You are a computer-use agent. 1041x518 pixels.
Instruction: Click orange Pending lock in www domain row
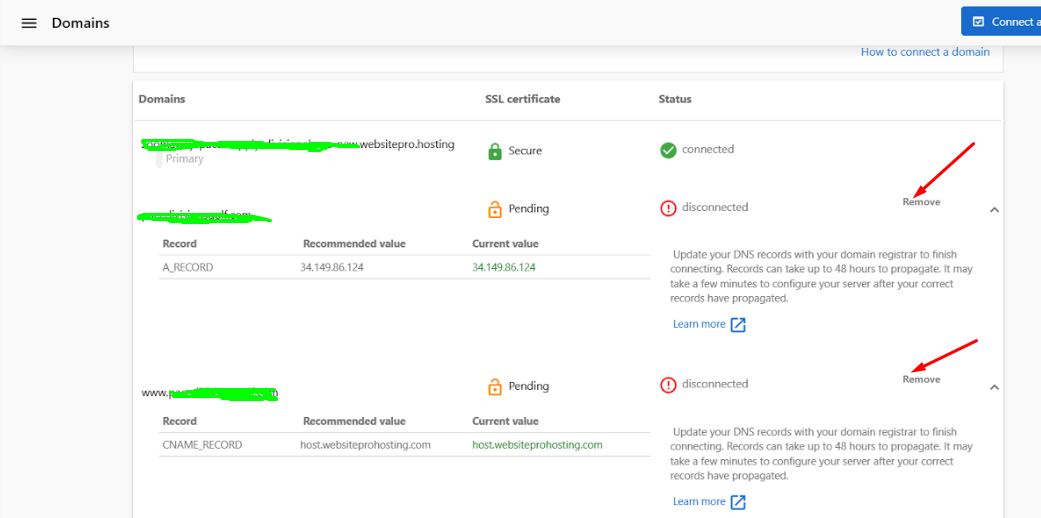click(x=494, y=386)
